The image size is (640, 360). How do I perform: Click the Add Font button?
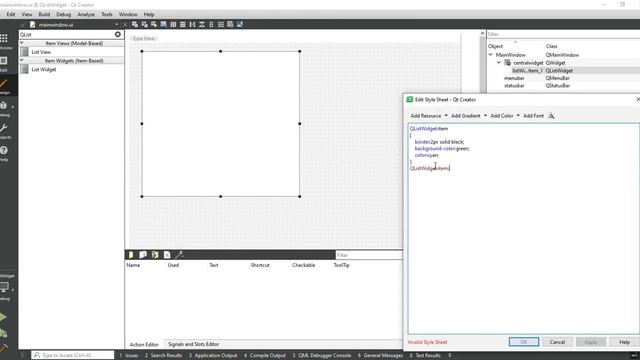click(x=533, y=116)
